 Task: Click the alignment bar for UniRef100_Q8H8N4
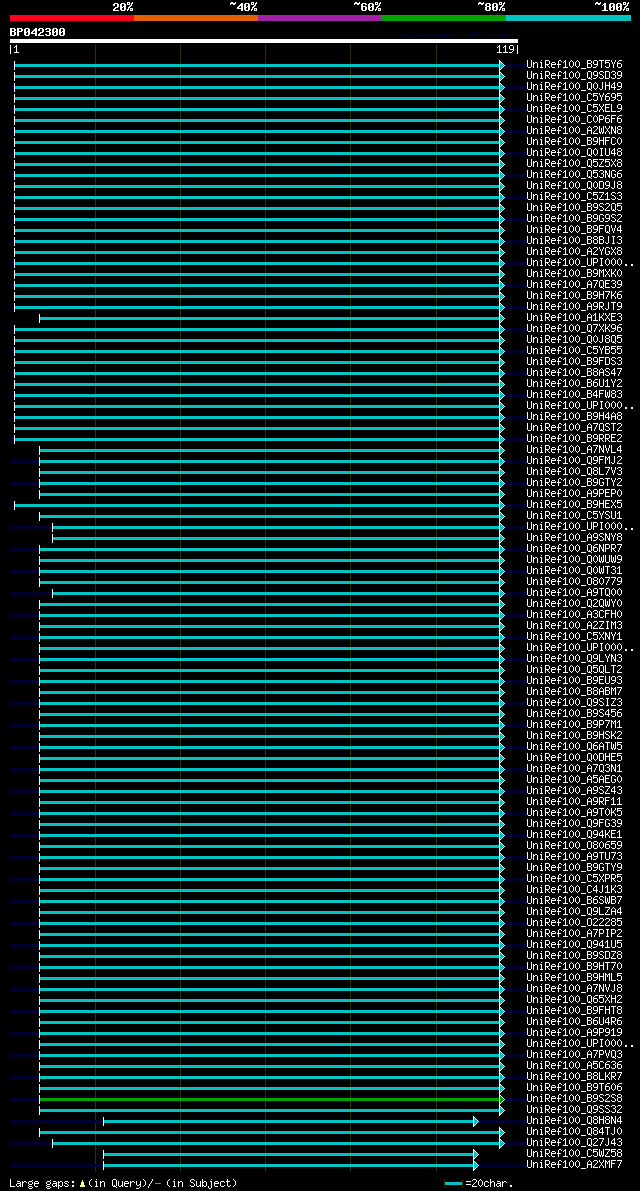point(291,1121)
